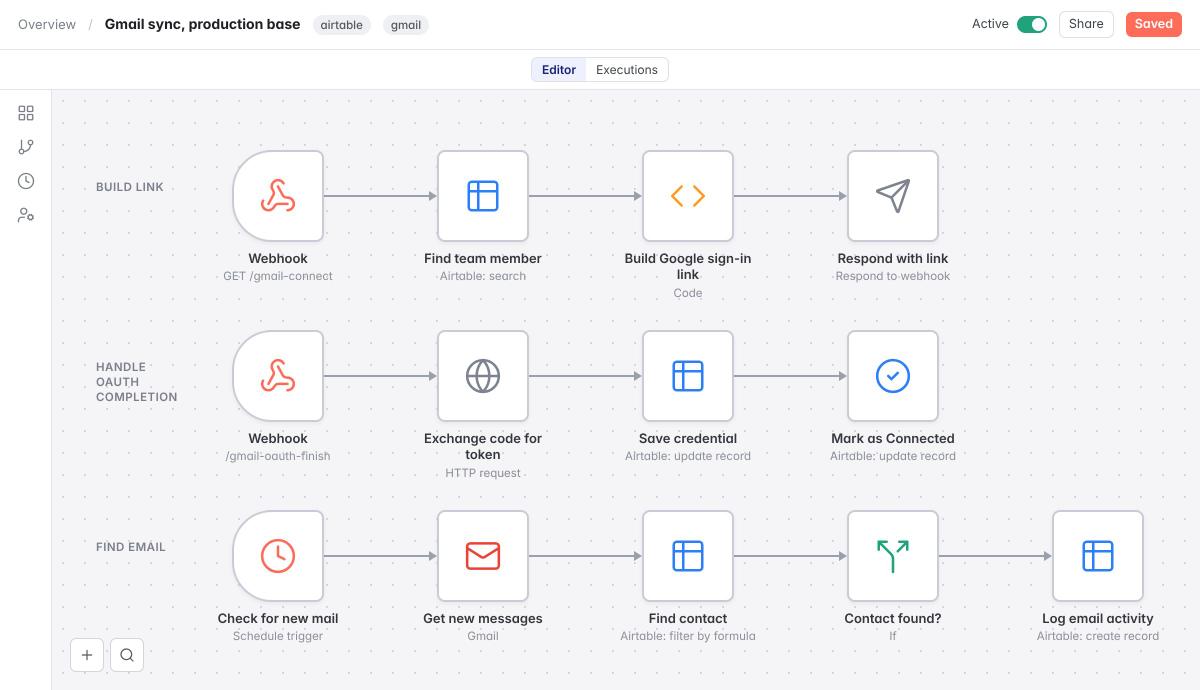Click the workflow title Gmail sync, production base
The height and width of the screenshot is (690, 1200).
(x=202, y=24)
